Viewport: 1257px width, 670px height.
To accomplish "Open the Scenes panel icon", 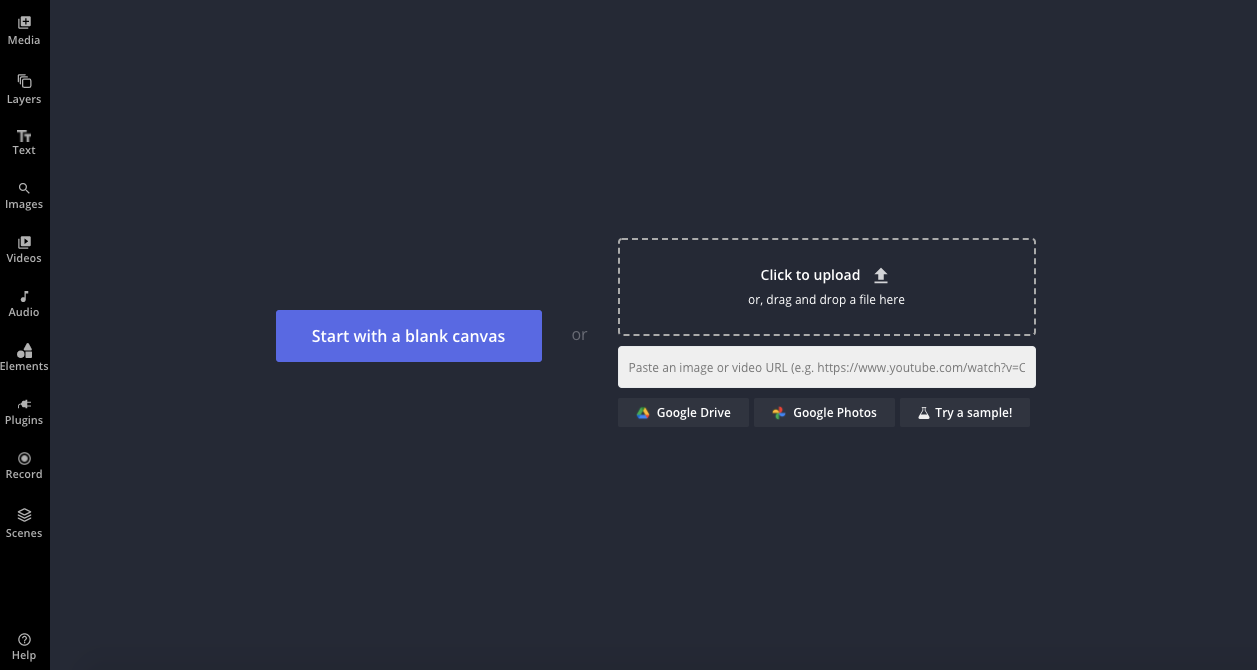I will click(24, 515).
